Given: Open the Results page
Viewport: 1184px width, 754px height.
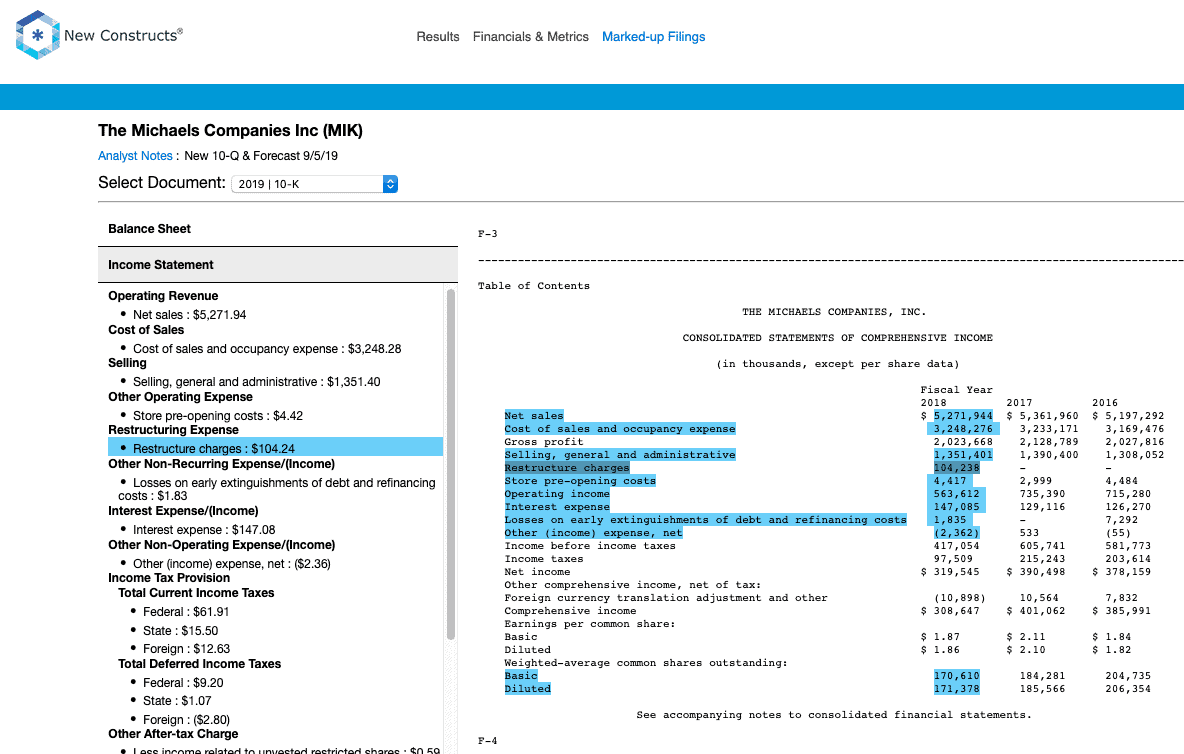Looking at the screenshot, I should tap(438, 36).
